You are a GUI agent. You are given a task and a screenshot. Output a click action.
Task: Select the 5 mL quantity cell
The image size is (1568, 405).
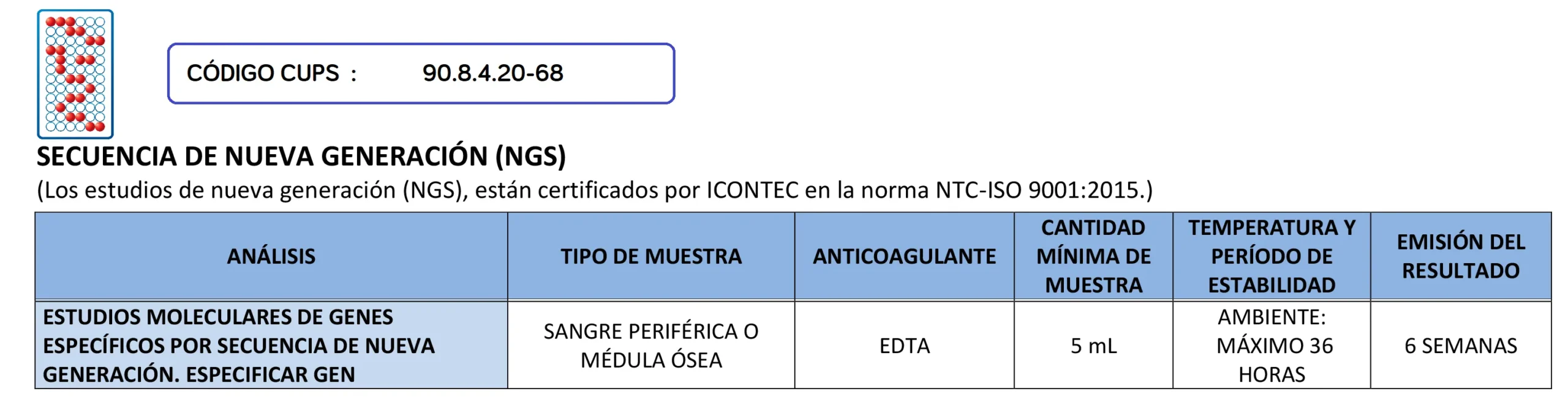[1093, 346]
